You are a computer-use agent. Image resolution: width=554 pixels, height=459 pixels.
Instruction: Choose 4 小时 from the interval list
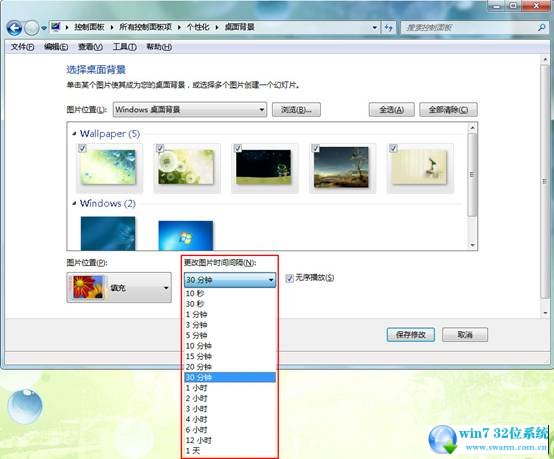coord(230,419)
